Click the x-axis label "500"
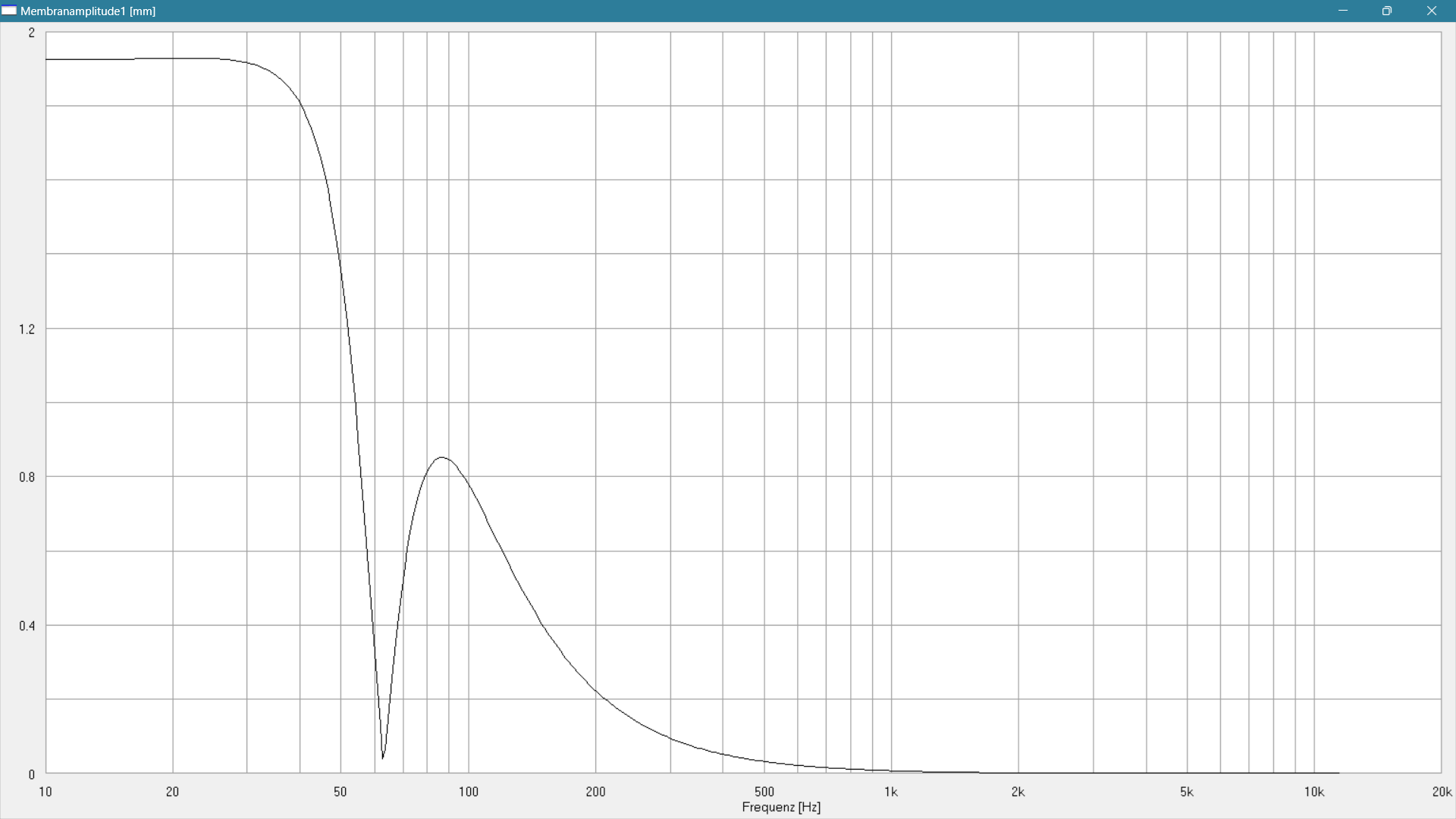 764,792
